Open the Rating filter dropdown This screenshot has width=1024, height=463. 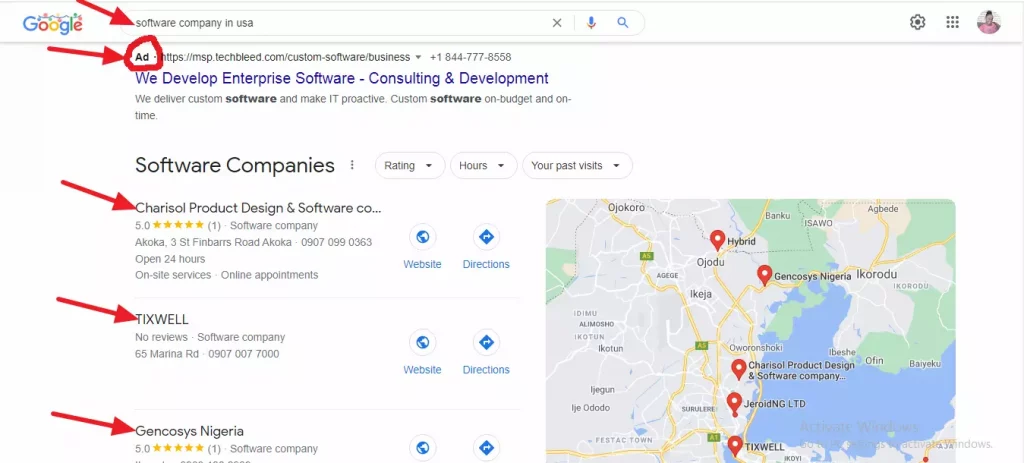410,166
